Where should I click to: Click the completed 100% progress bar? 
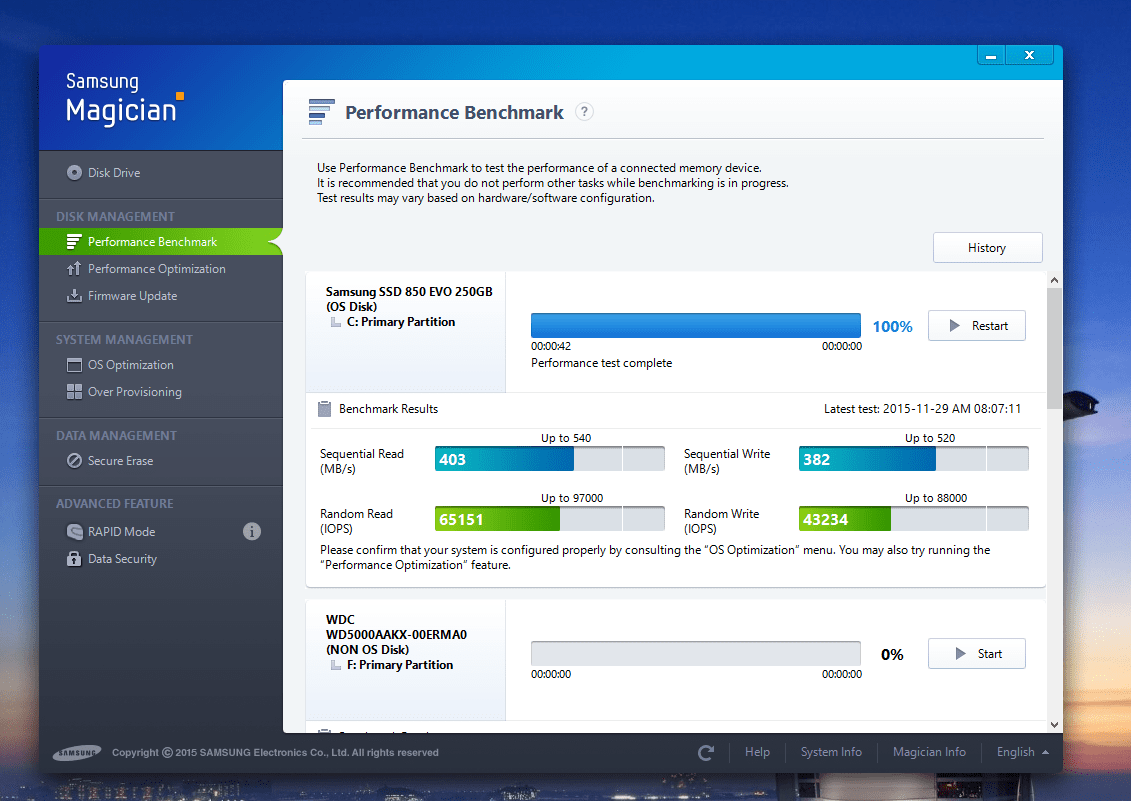tap(696, 325)
